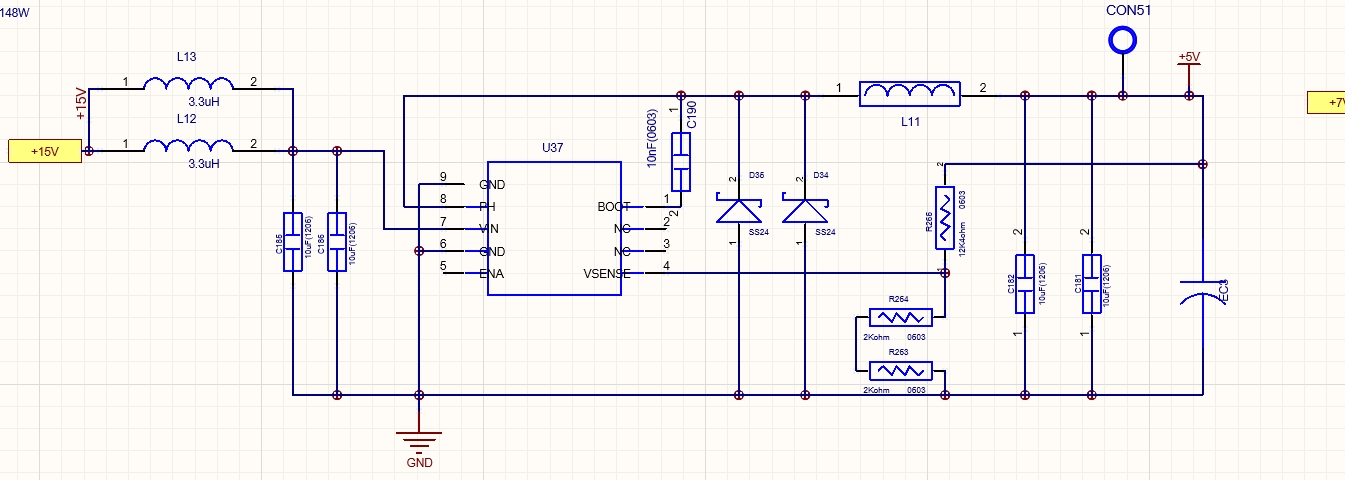Select the EC3 electrolytic capacitor symbol
Image resolution: width=1345 pixels, height=480 pixels.
1201,290
